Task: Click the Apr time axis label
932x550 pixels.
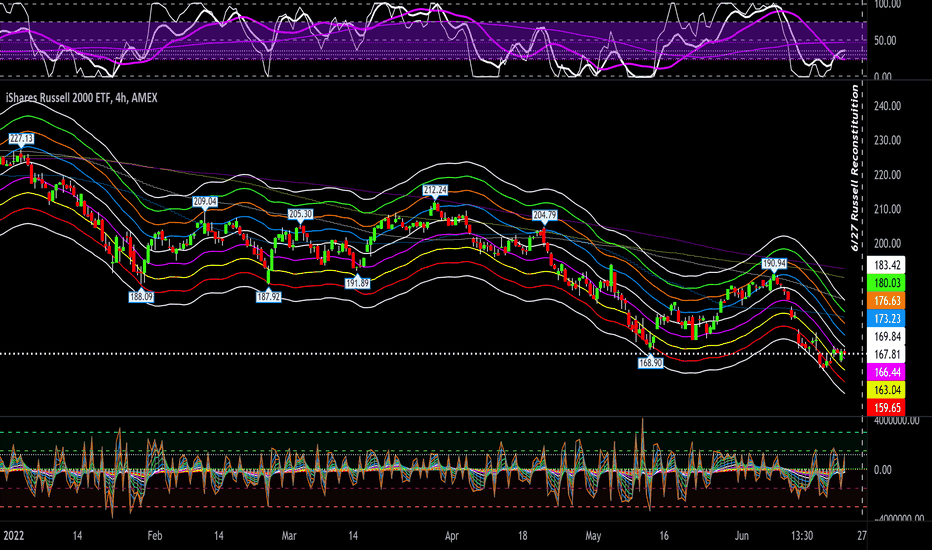Action: coord(452,536)
